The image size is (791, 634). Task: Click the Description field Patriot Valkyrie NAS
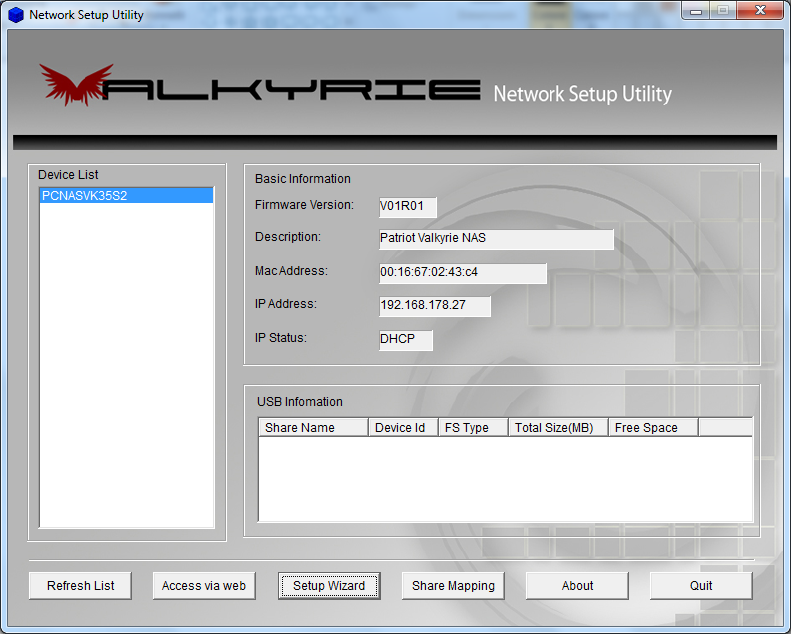click(496, 239)
